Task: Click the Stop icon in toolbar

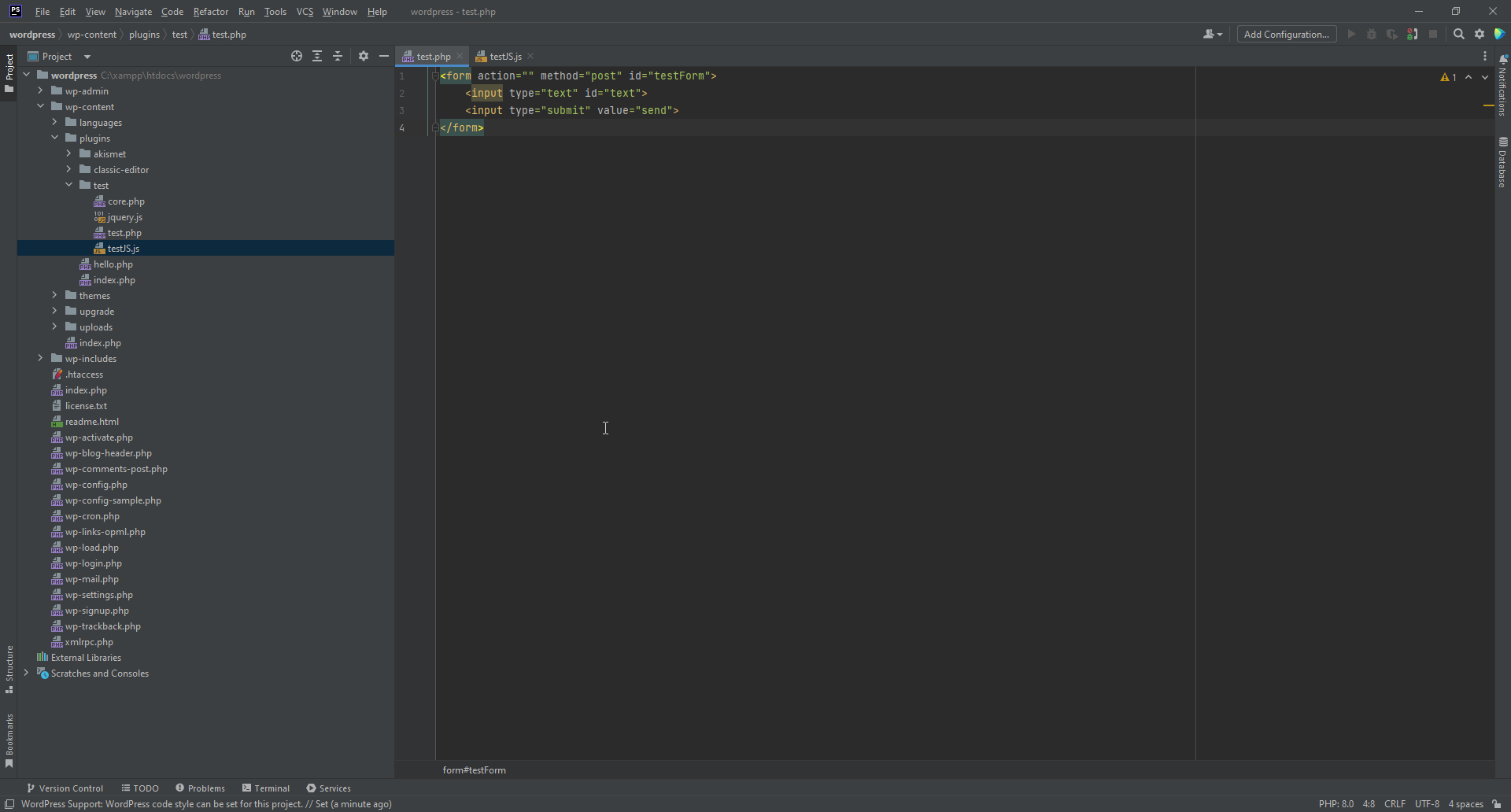Action: coord(1433,34)
